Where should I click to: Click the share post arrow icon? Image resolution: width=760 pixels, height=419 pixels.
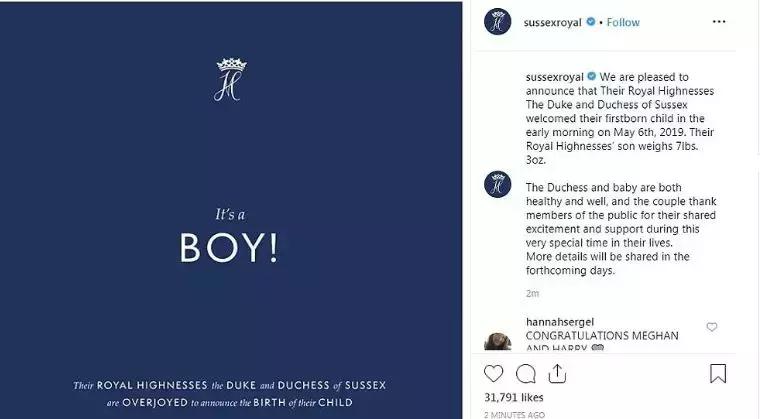(556, 374)
